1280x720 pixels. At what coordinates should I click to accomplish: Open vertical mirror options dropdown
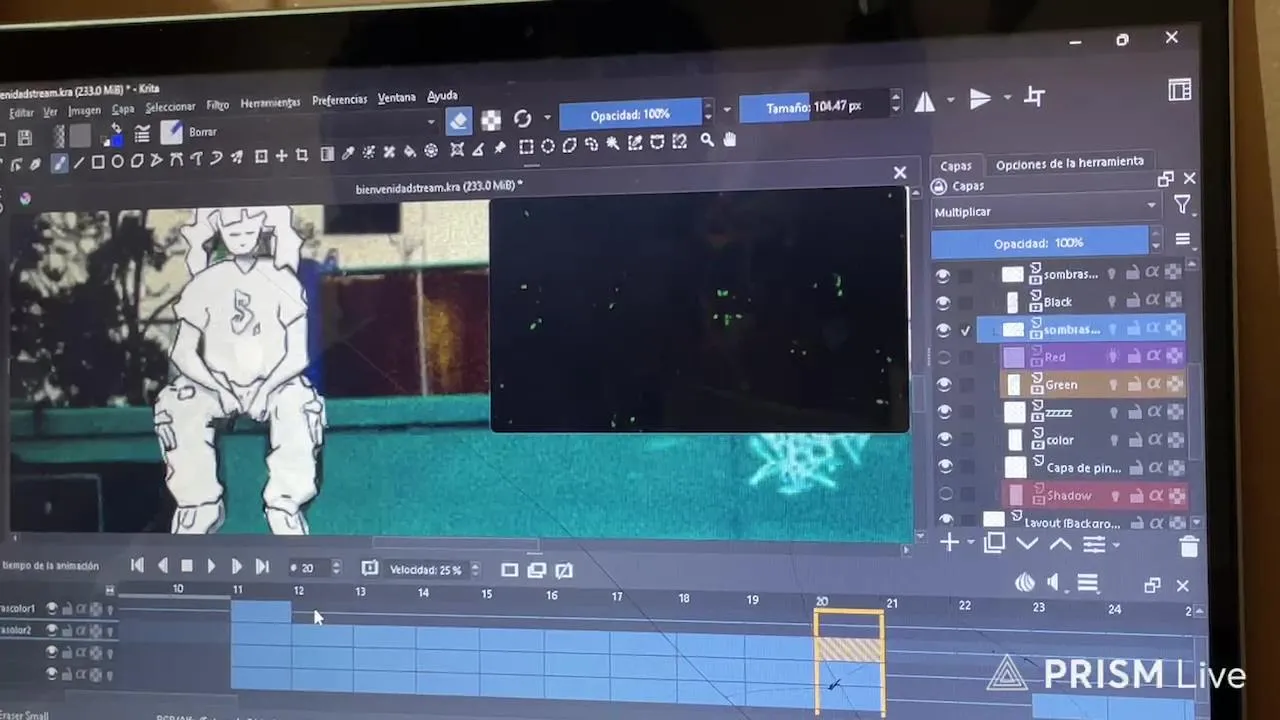click(1007, 97)
